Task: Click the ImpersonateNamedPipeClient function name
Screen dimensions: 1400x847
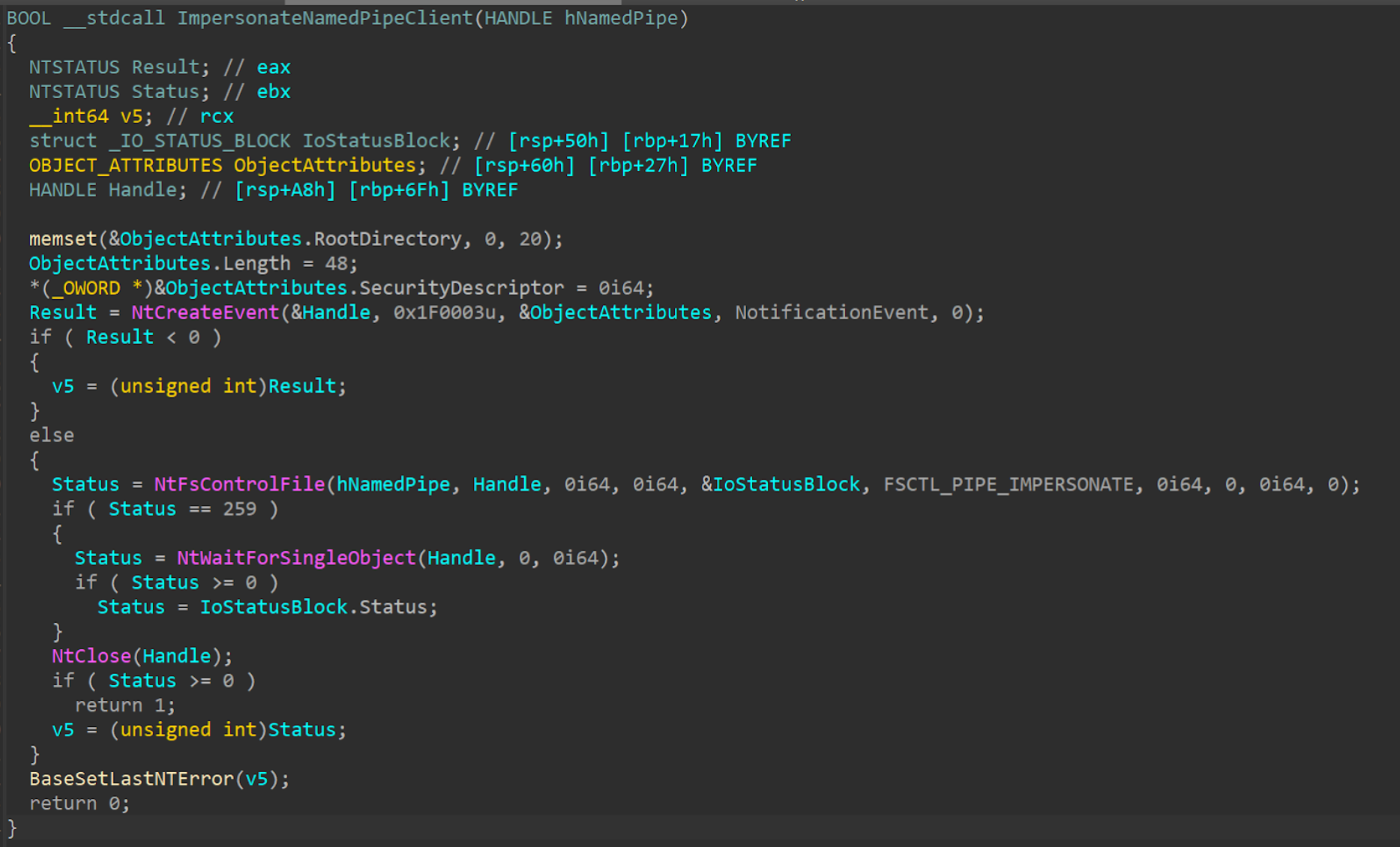Action: click(x=325, y=18)
